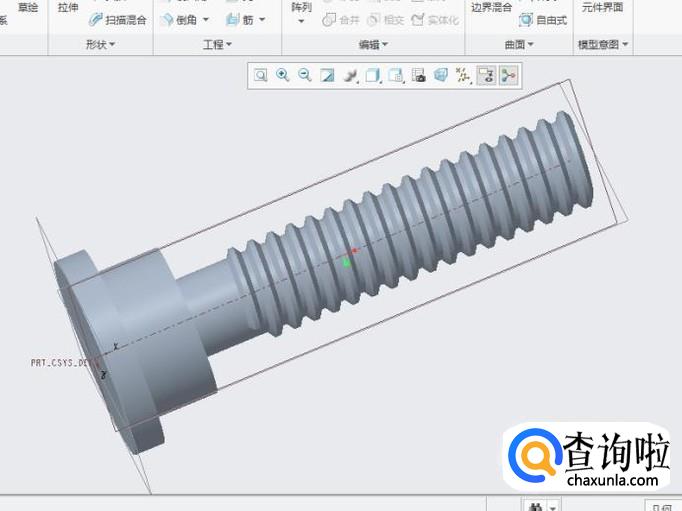Open the saved orientations box icon

point(373,76)
